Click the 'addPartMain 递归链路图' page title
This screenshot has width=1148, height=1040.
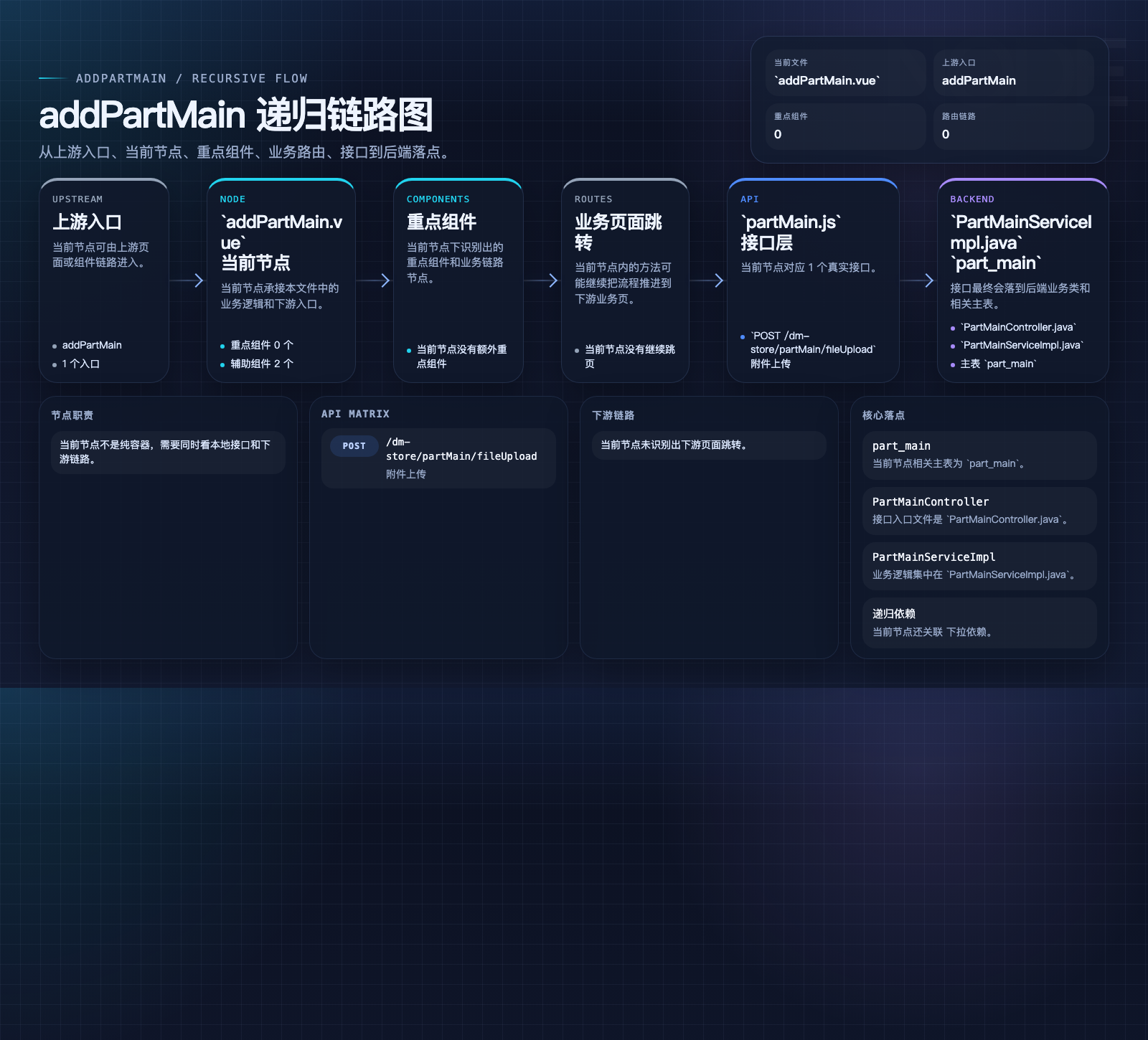coord(236,115)
